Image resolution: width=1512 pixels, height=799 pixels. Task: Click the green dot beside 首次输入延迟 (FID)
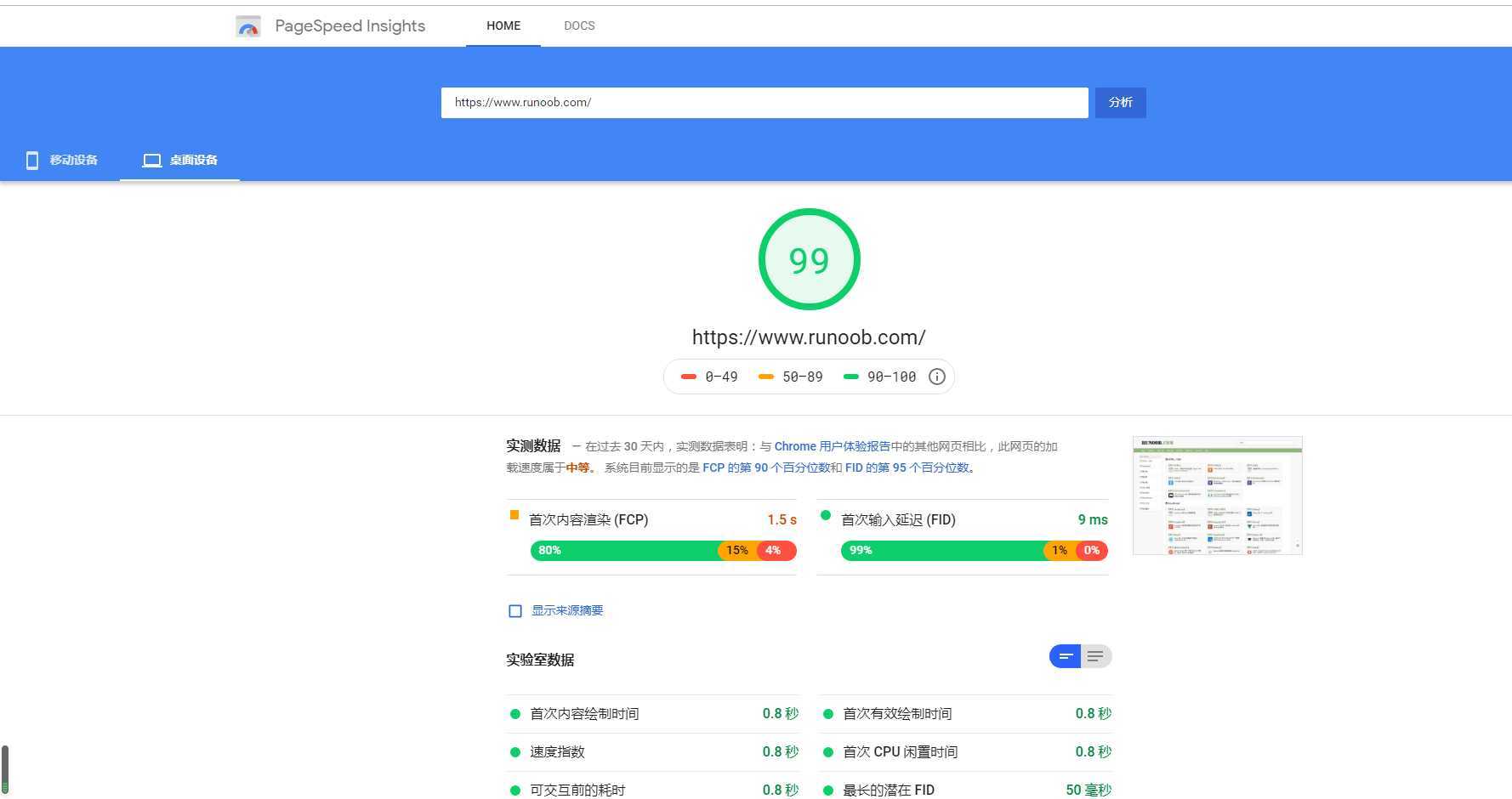coord(825,515)
